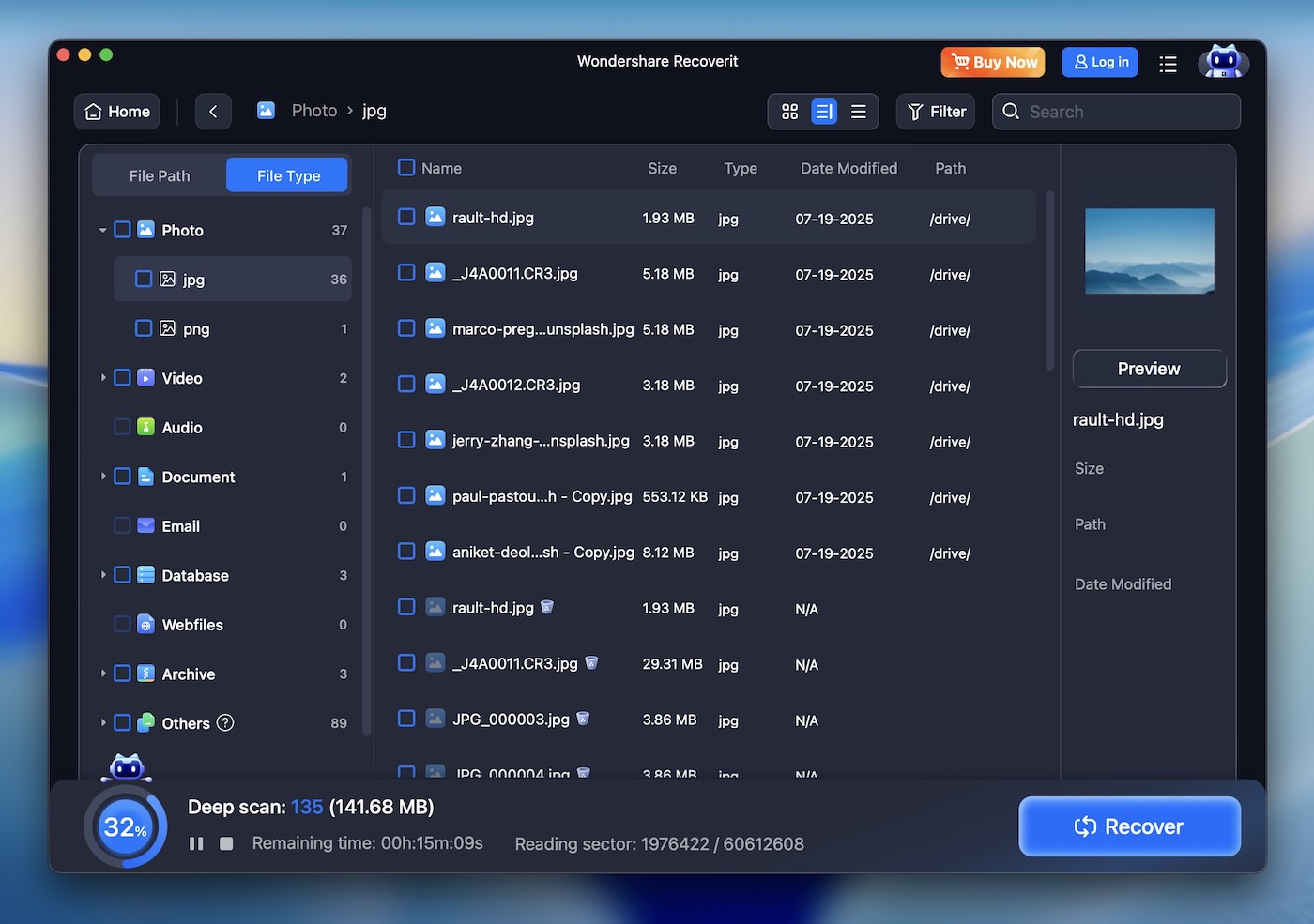
Task: Expand the Video category
Action: coord(102,377)
